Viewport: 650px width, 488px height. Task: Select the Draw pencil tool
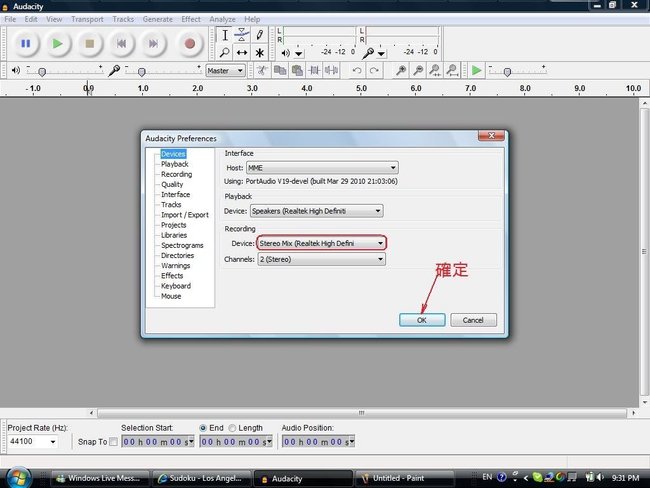[260, 35]
